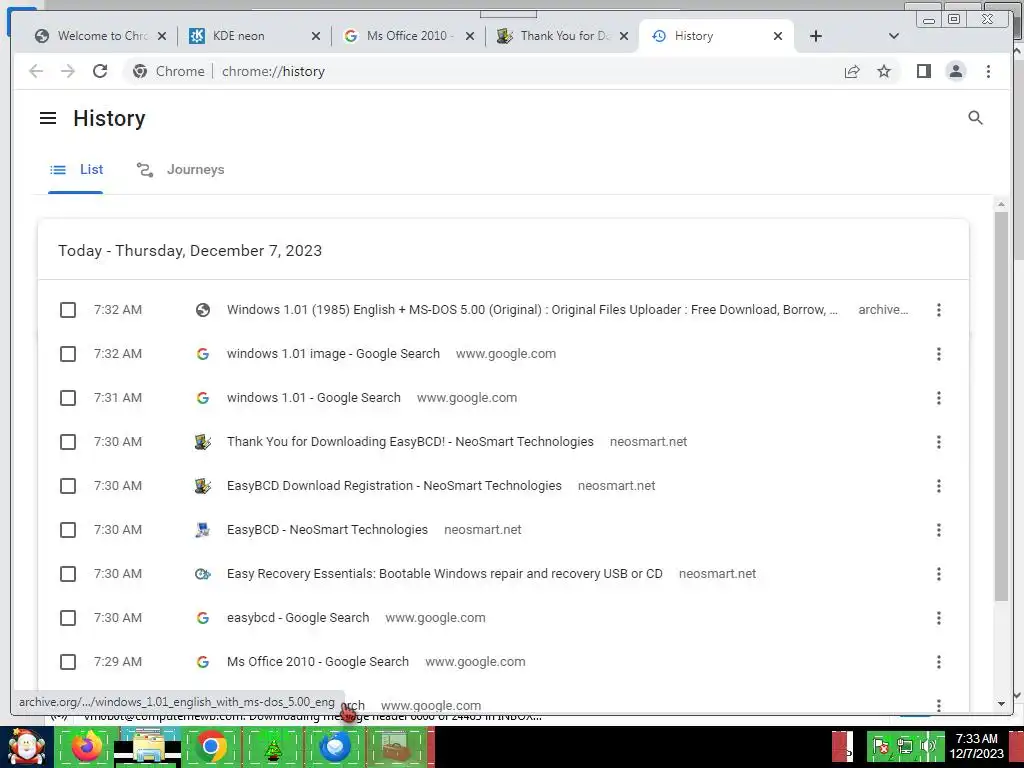Close the KDE neon tab
The image size is (1024, 768).
click(x=315, y=36)
